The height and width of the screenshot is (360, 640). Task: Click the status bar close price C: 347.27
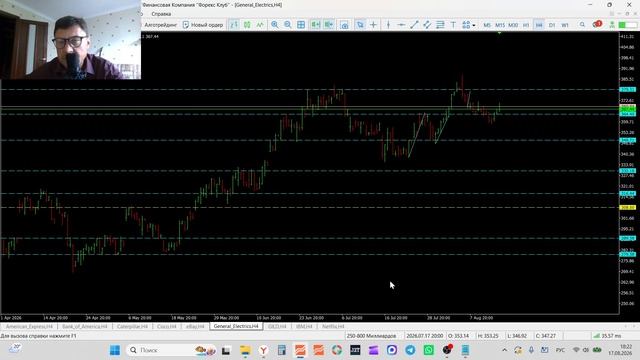click(x=546, y=336)
